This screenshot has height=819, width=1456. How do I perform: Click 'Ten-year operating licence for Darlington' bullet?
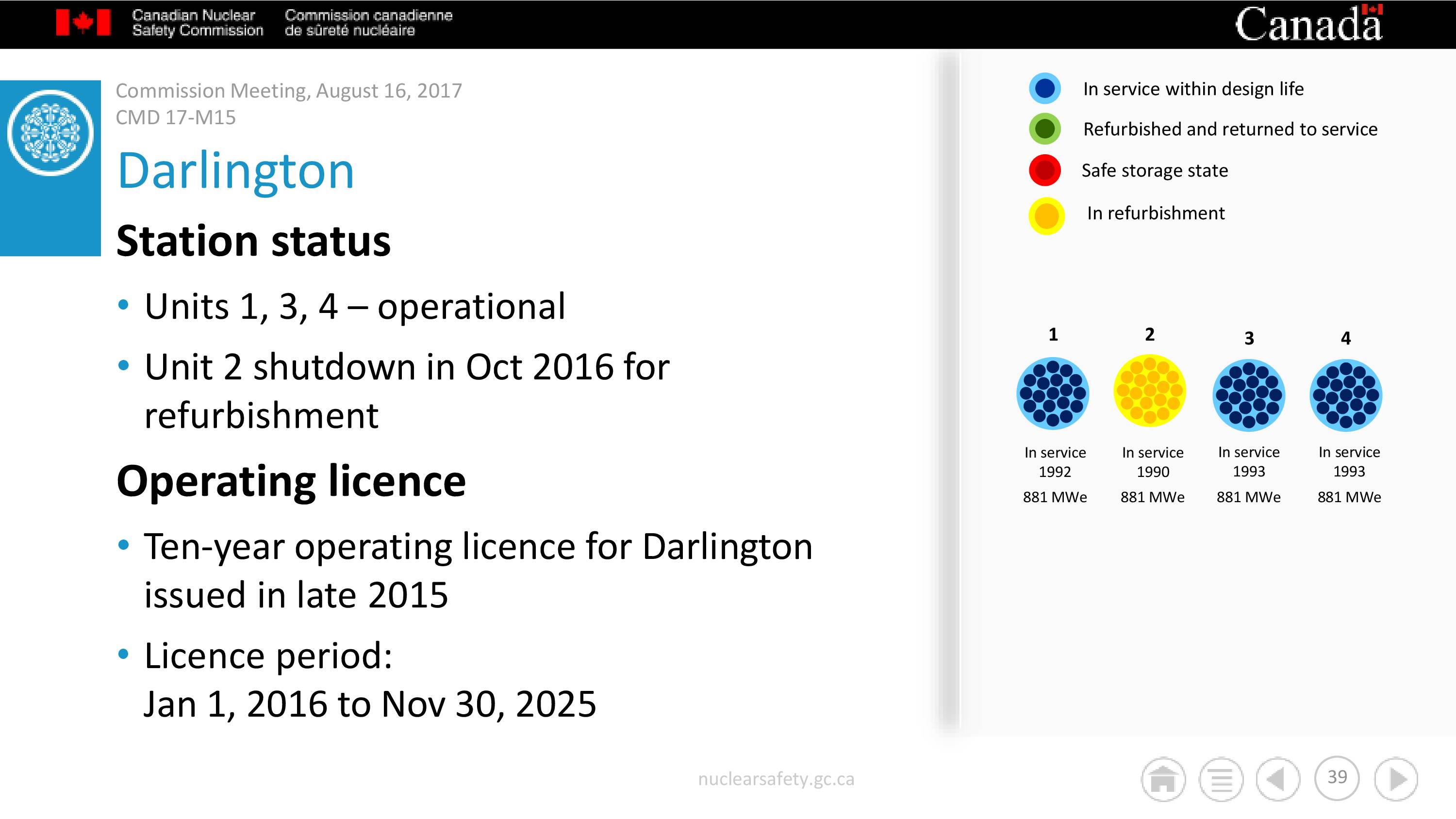click(x=478, y=570)
